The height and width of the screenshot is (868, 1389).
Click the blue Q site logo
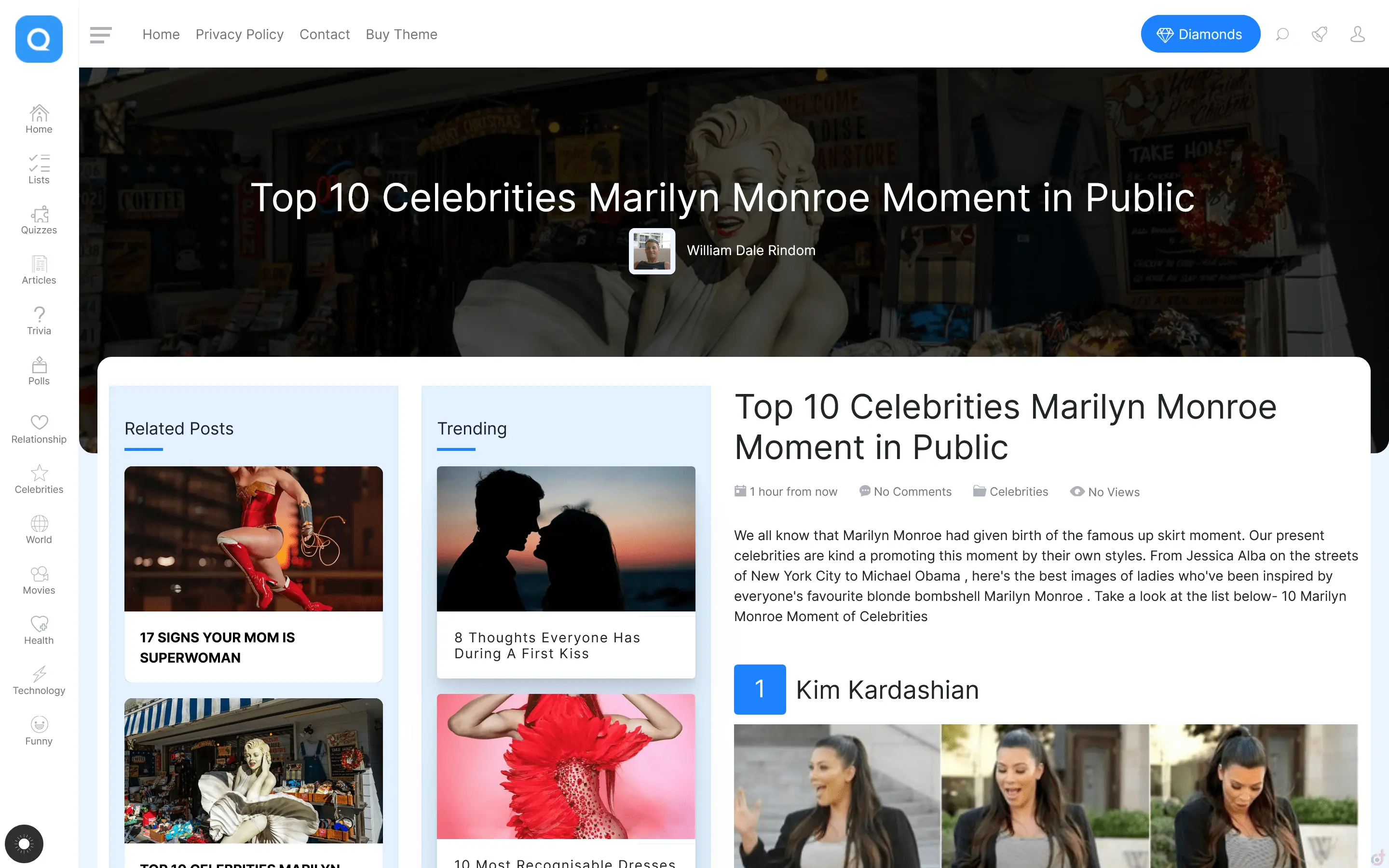tap(39, 39)
